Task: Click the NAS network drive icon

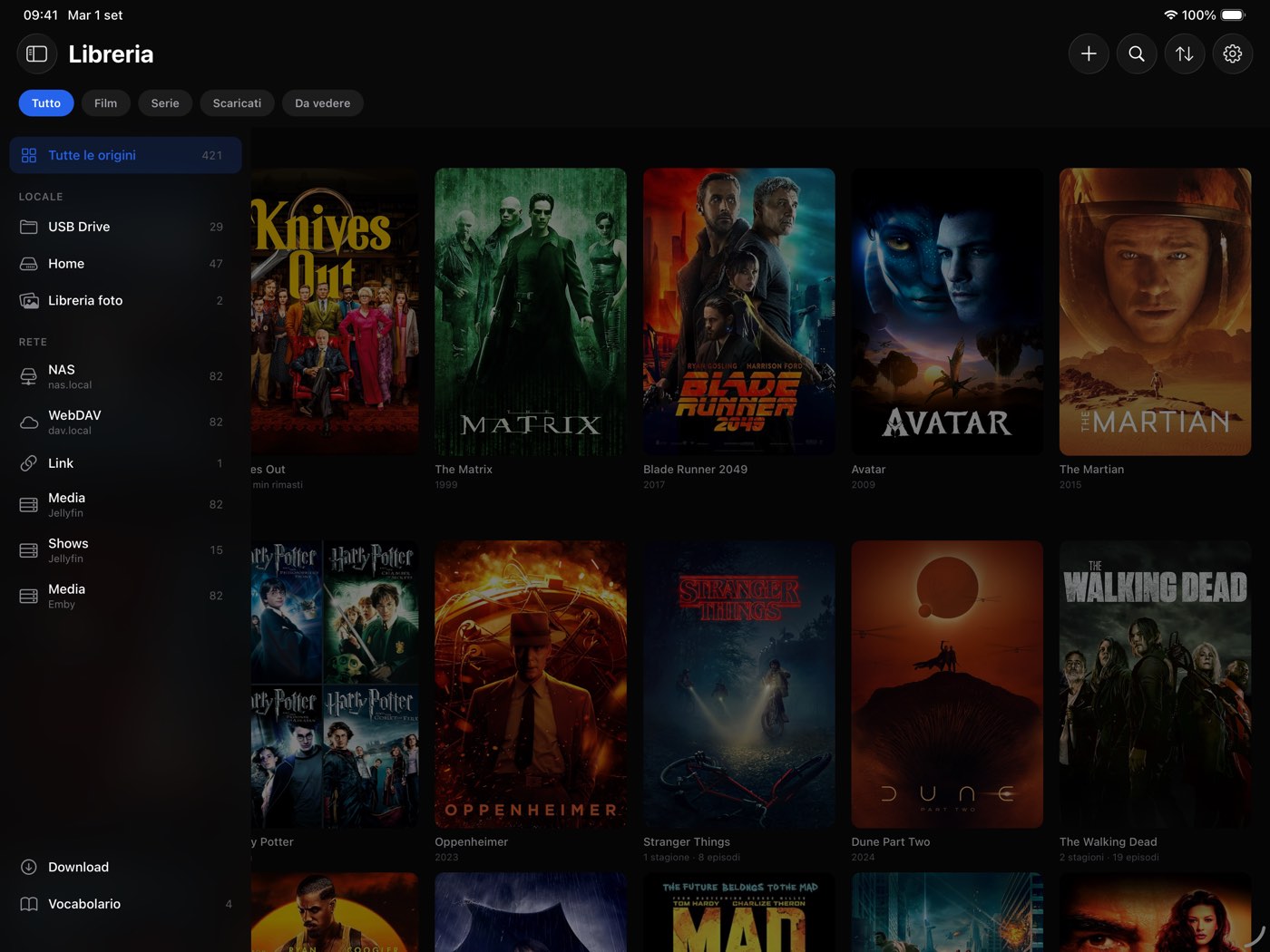Action: [29, 376]
